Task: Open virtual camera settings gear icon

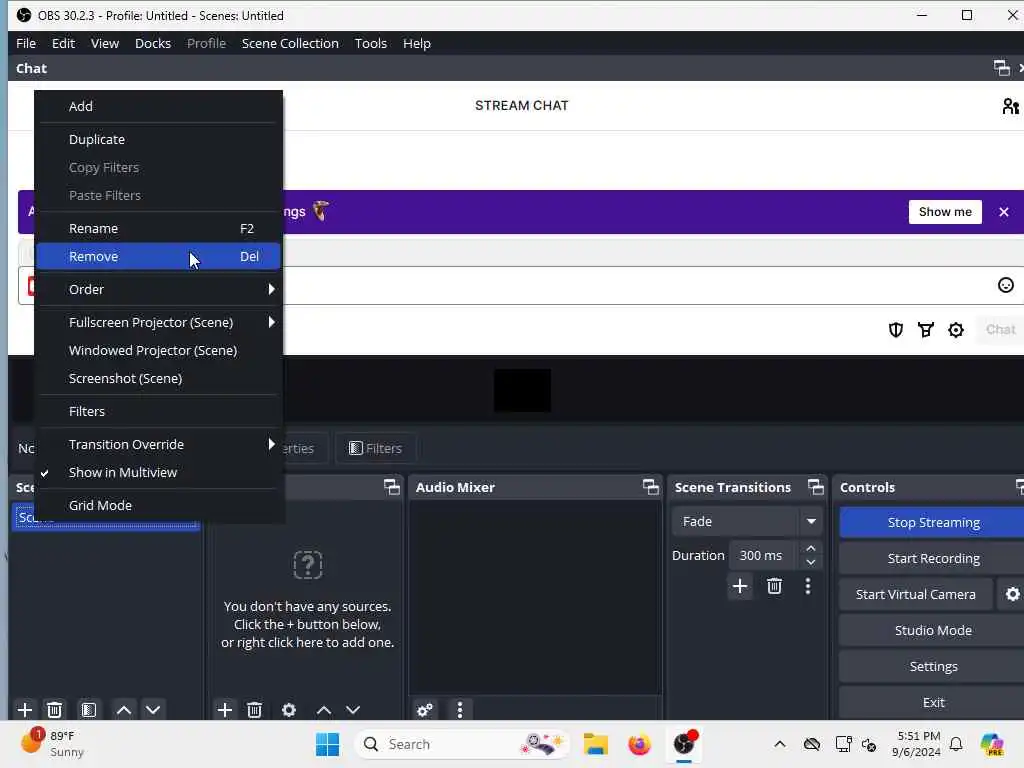Action: pos(1012,594)
